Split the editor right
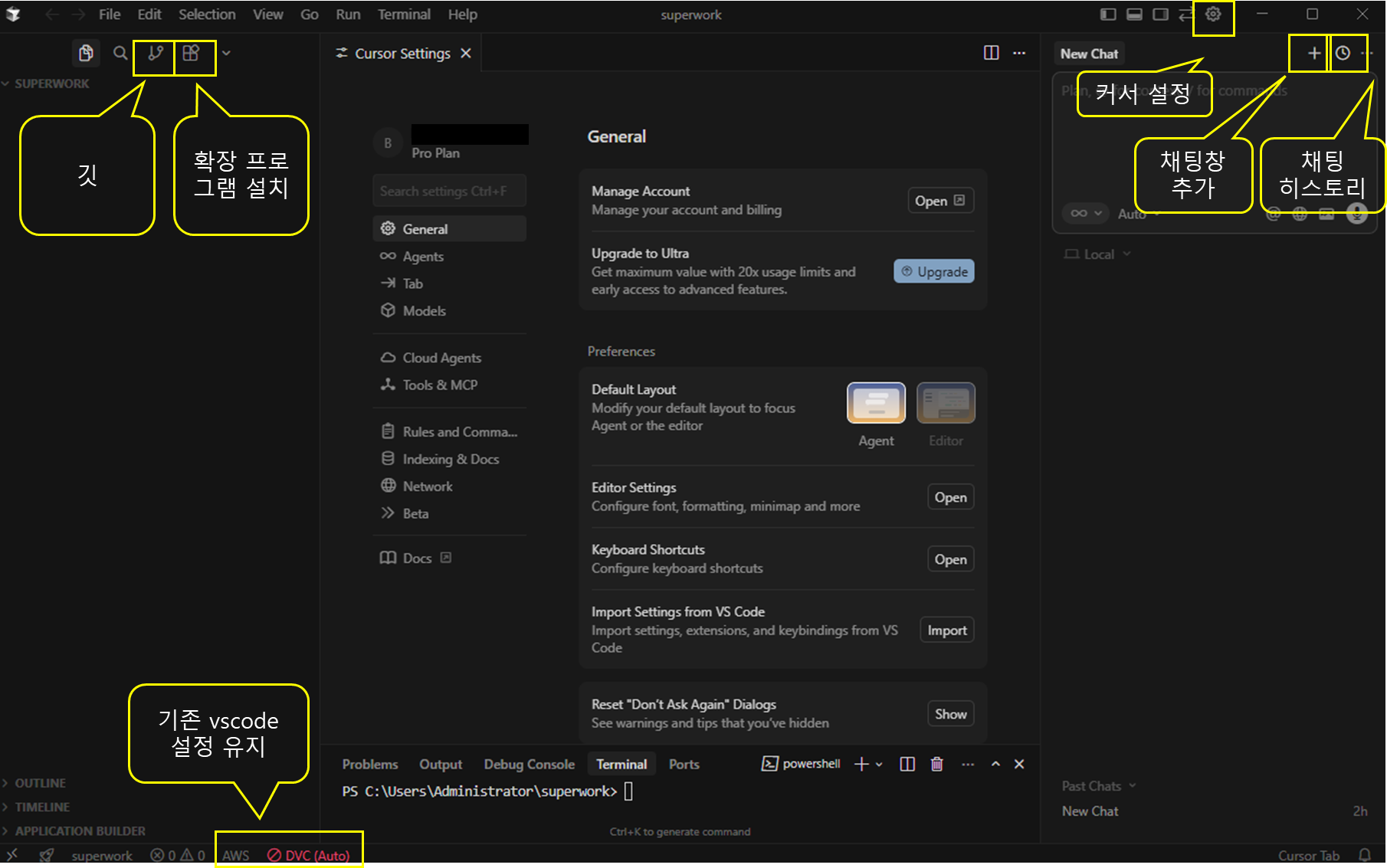 991,53
